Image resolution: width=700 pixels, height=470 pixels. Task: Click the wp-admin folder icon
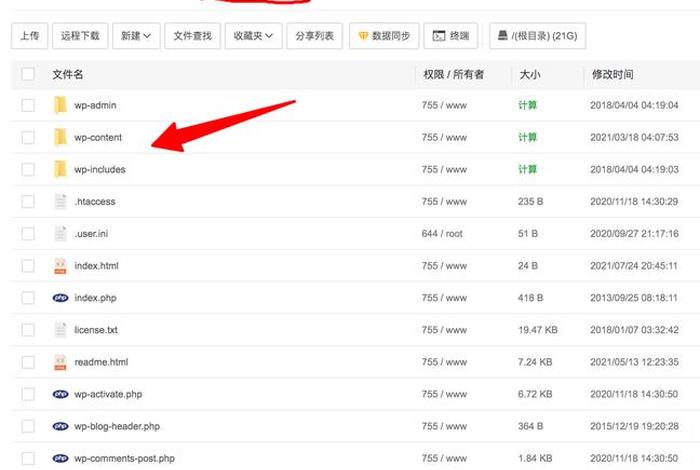click(60, 105)
